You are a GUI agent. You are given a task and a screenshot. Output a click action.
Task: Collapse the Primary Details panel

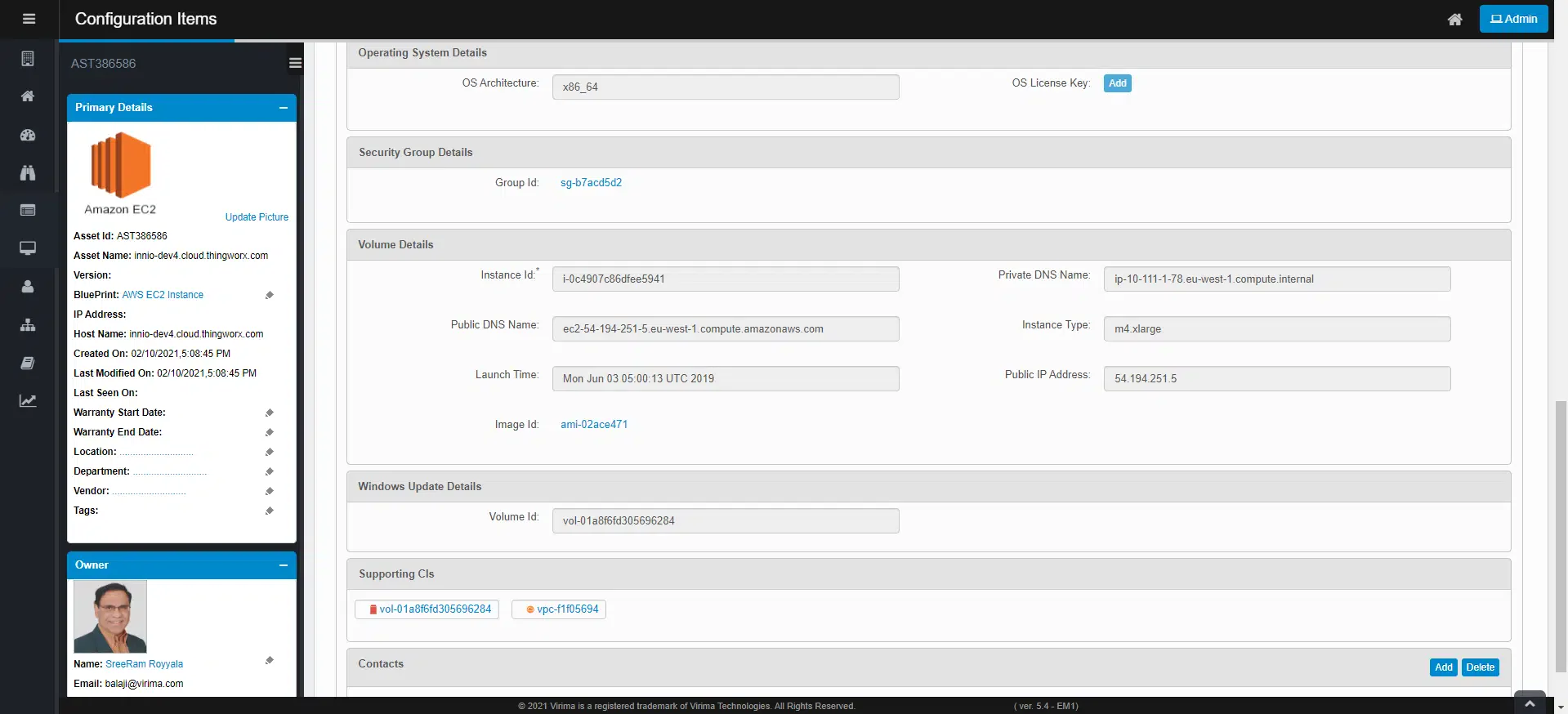click(284, 108)
